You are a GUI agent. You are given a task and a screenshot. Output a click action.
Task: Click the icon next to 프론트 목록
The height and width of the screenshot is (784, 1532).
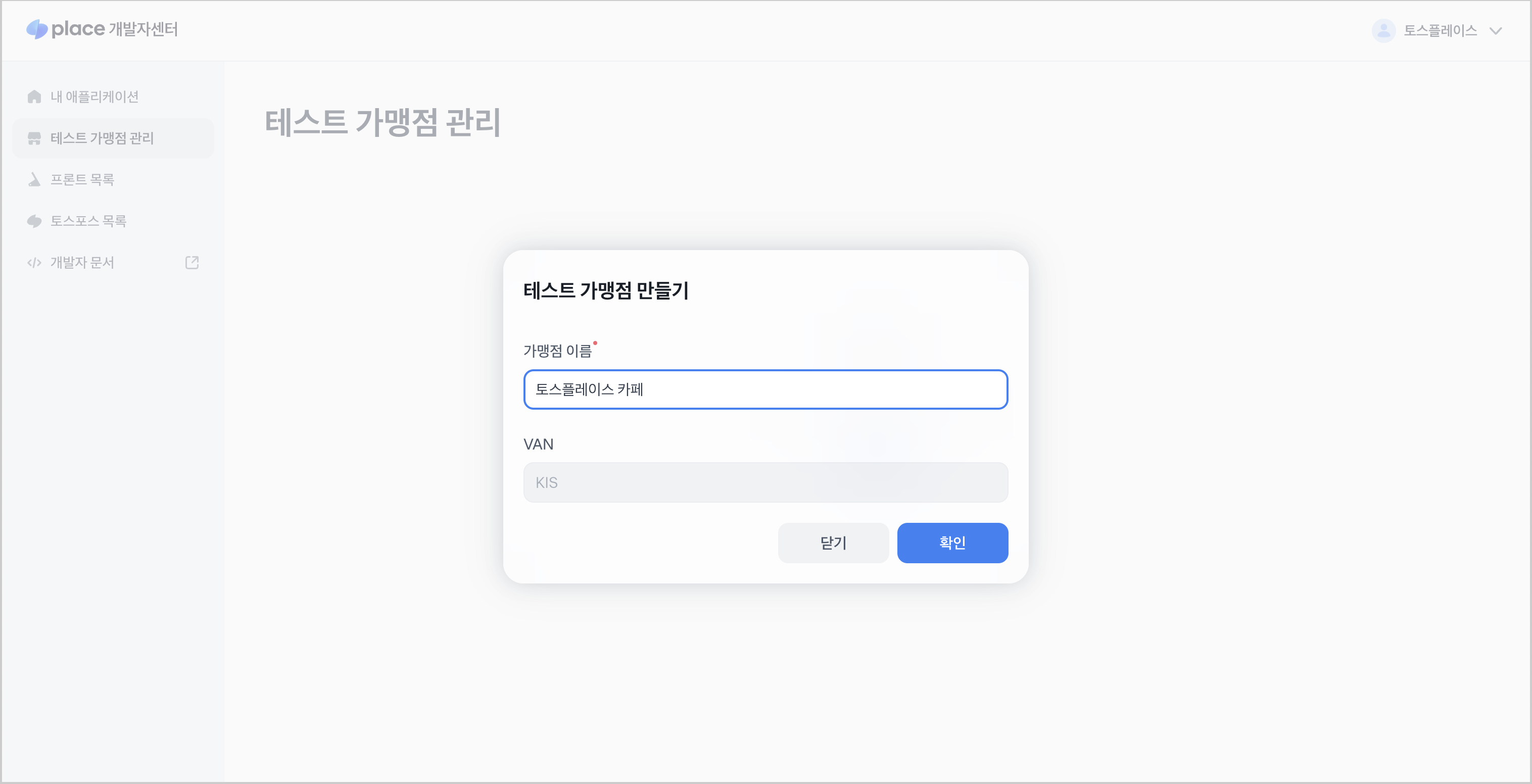coord(34,179)
